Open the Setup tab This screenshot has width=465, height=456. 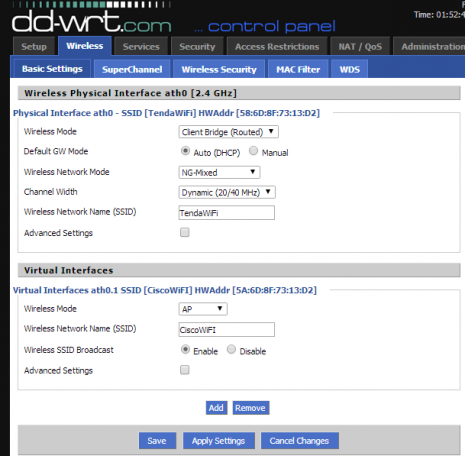[x=34, y=46]
